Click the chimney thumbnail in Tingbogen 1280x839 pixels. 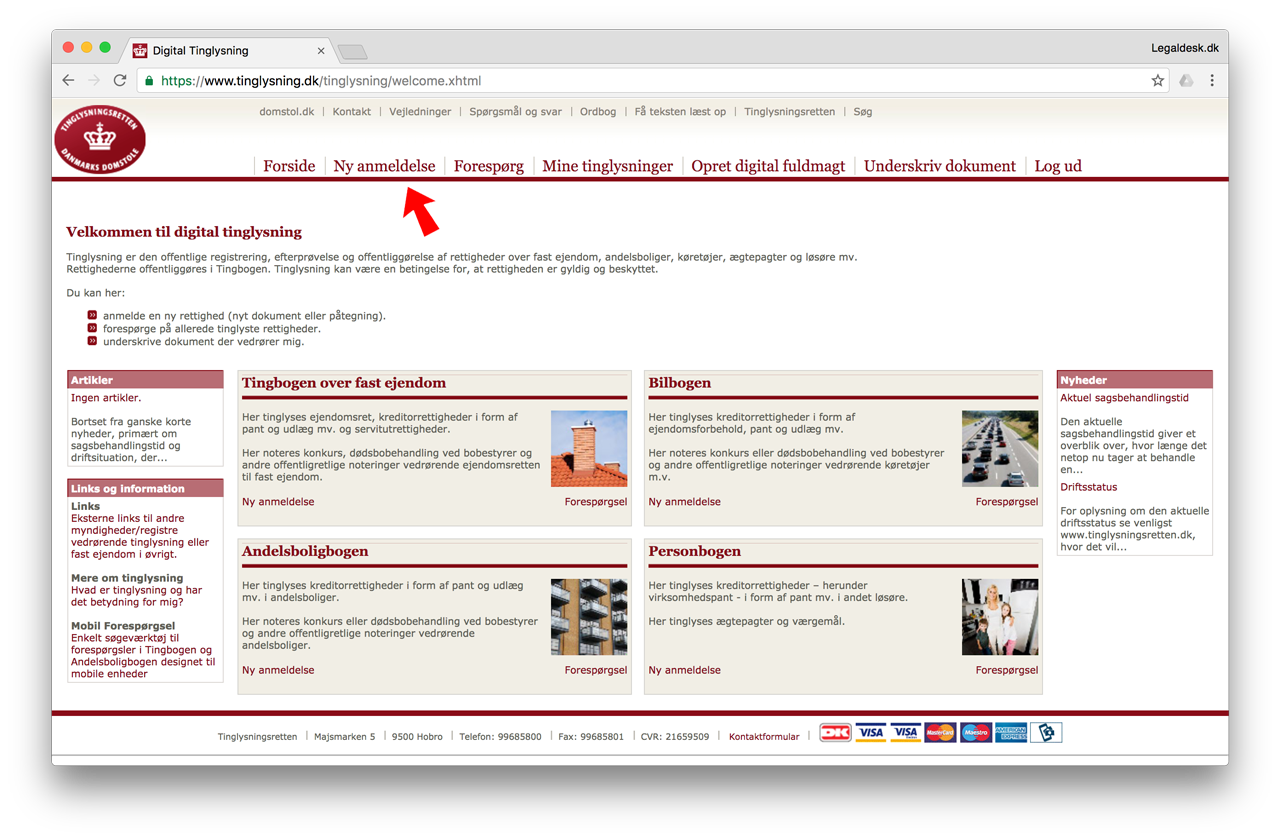589,448
